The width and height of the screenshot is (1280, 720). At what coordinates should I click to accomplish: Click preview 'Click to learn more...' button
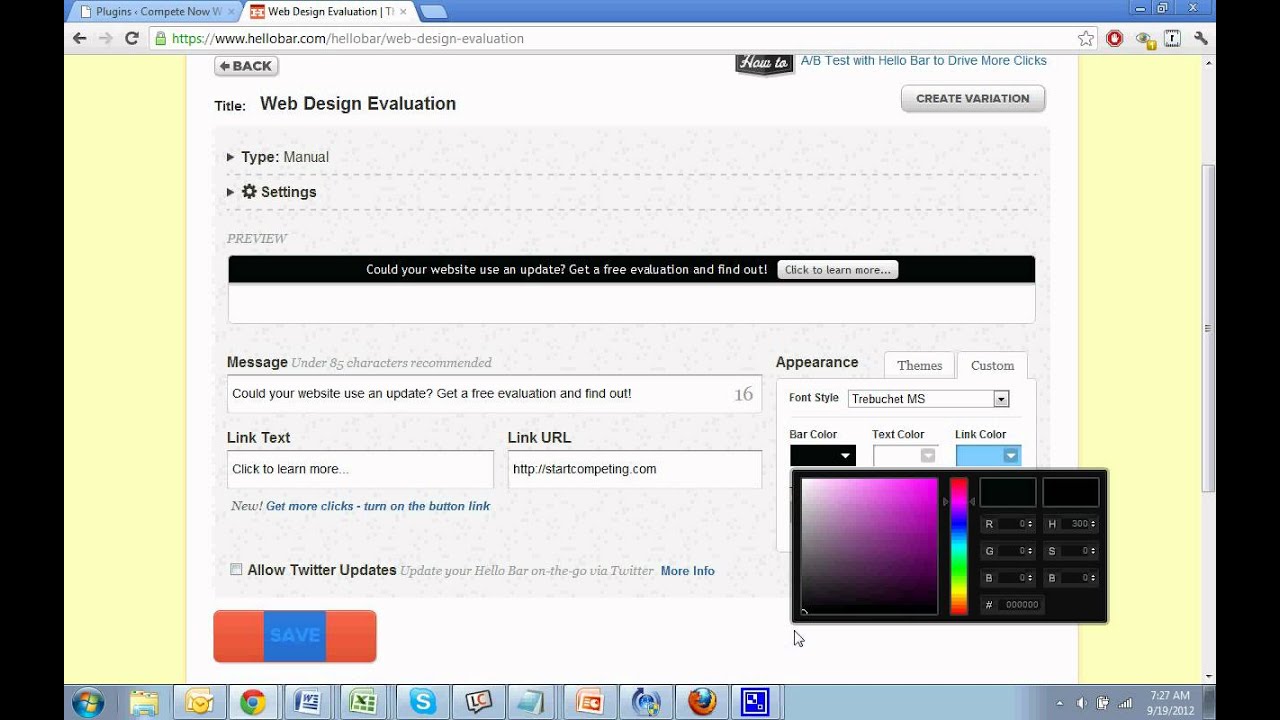[x=837, y=270]
